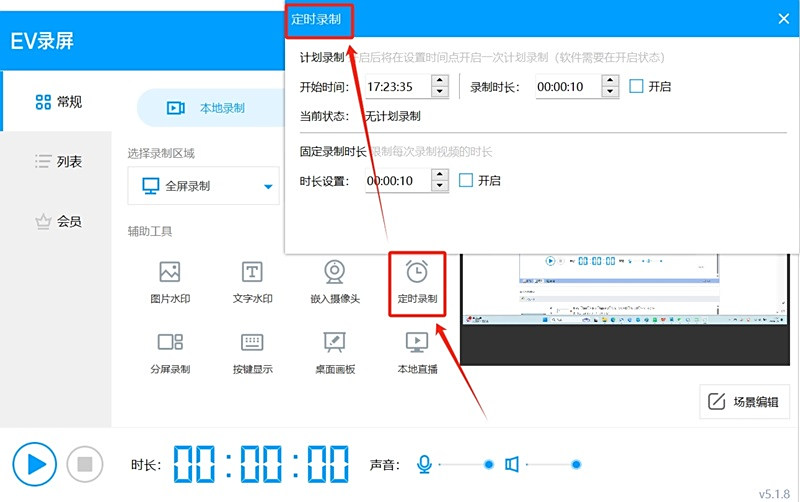Screen dimensions: 800x502
Task: Open the 本地直播 local live stream tool
Action: point(417,352)
